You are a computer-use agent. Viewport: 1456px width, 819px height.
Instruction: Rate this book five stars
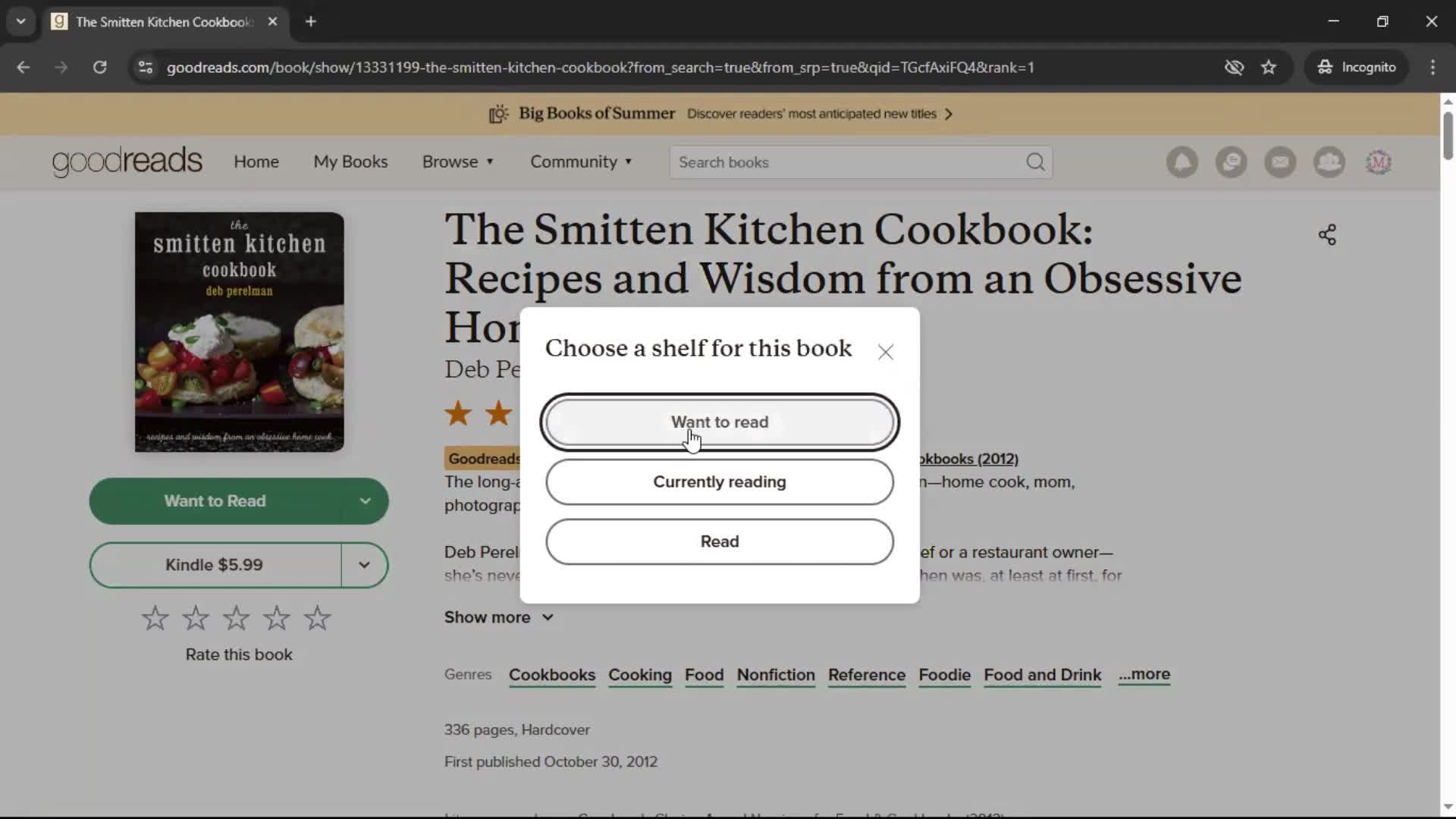point(317,618)
